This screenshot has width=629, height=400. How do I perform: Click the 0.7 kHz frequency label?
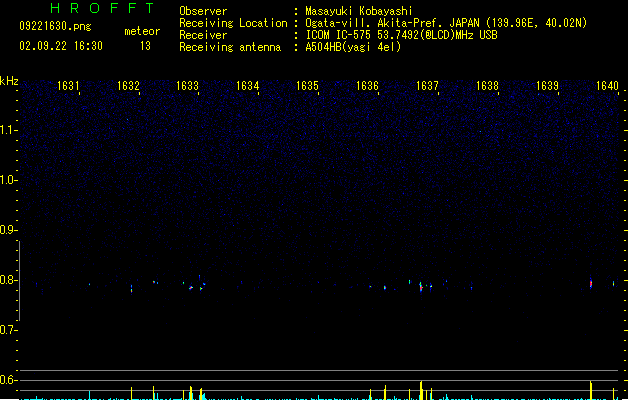tap(8, 330)
